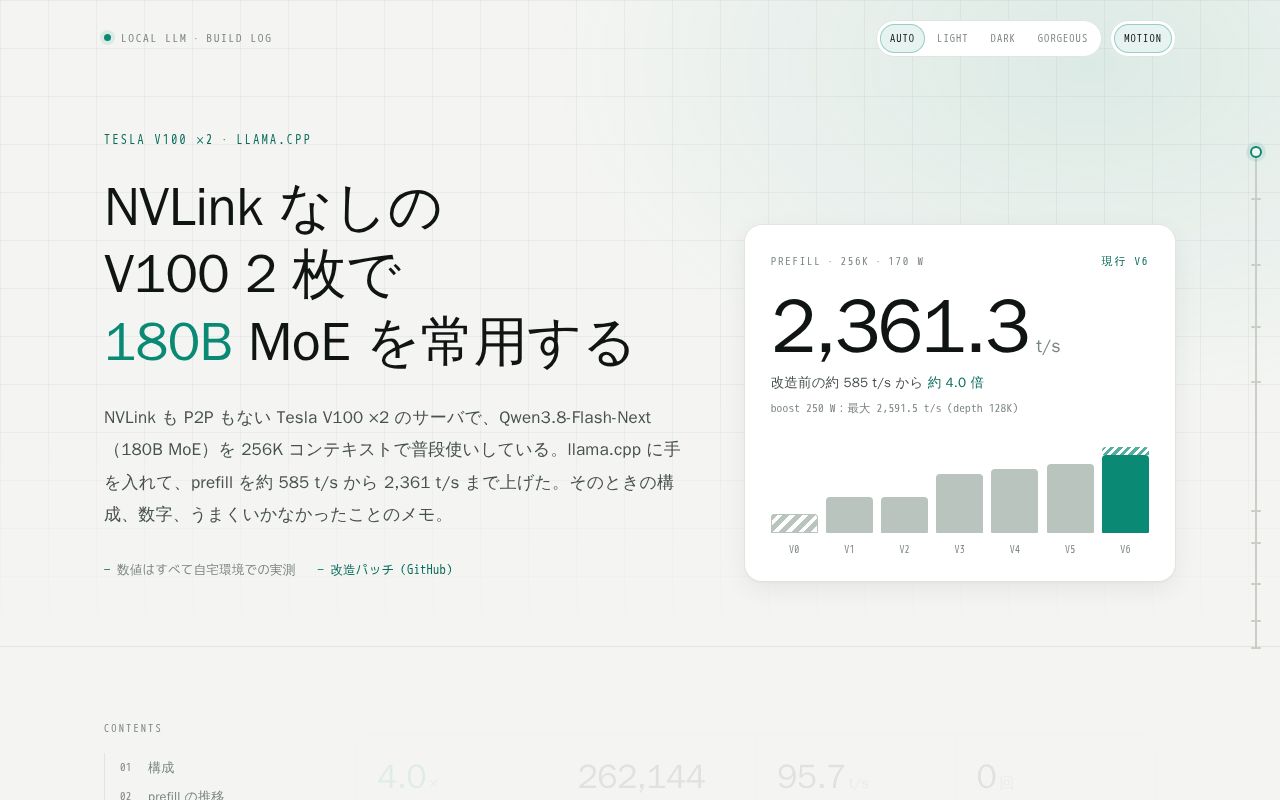Click the PREFILL · 256K · 170 W caption

pyautogui.click(x=847, y=262)
